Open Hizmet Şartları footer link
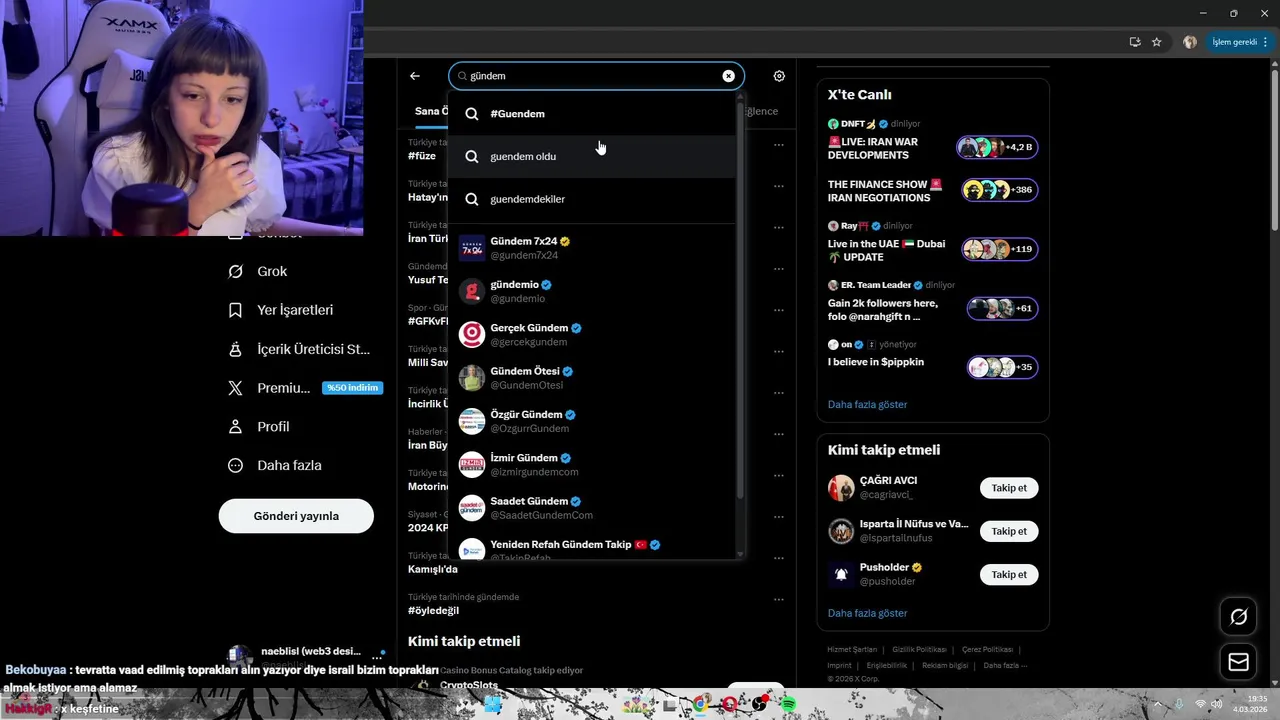This screenshot has width=1280, height=720. point(852,650)
